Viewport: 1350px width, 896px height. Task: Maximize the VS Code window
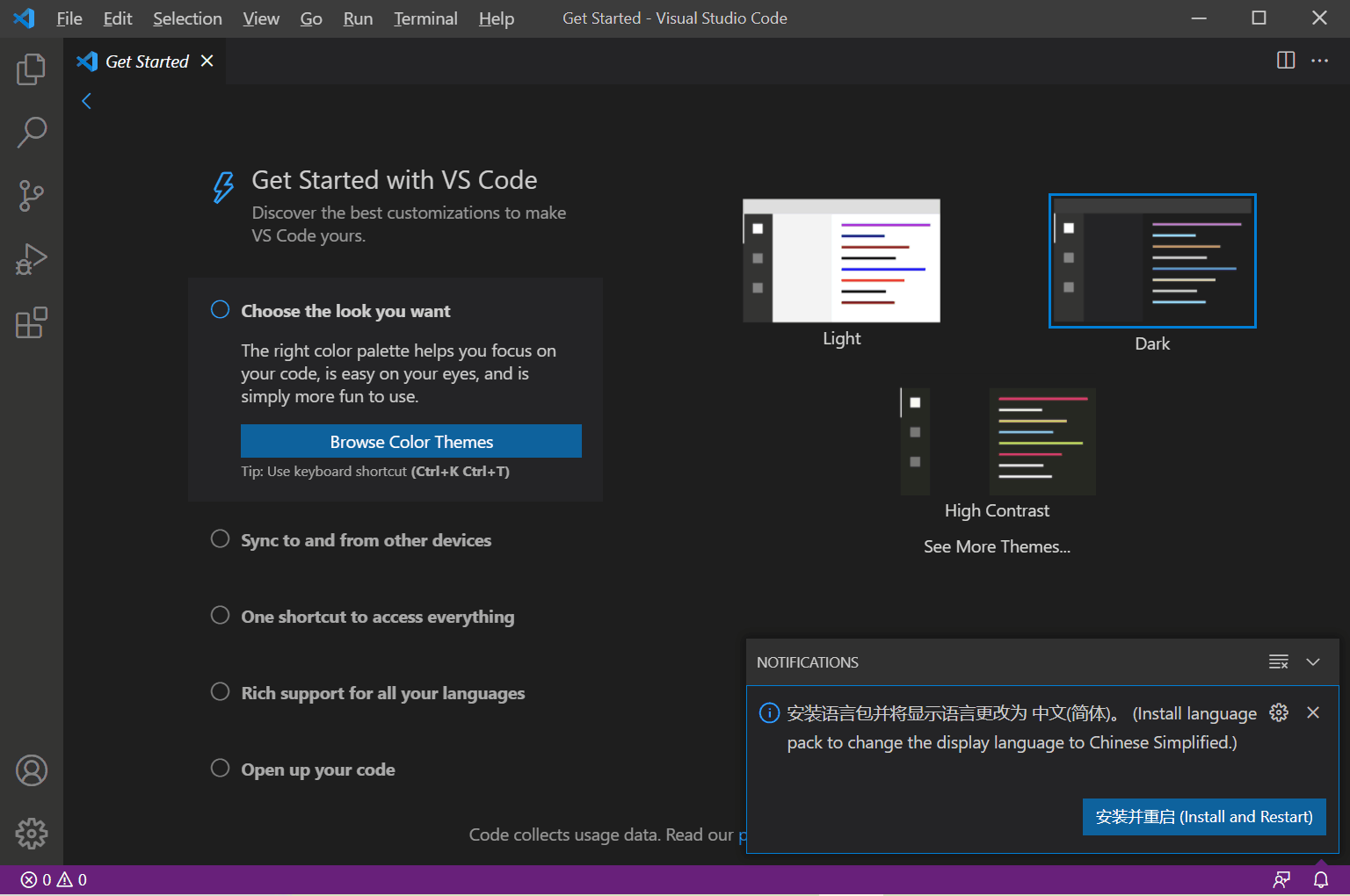point(1259,18)
